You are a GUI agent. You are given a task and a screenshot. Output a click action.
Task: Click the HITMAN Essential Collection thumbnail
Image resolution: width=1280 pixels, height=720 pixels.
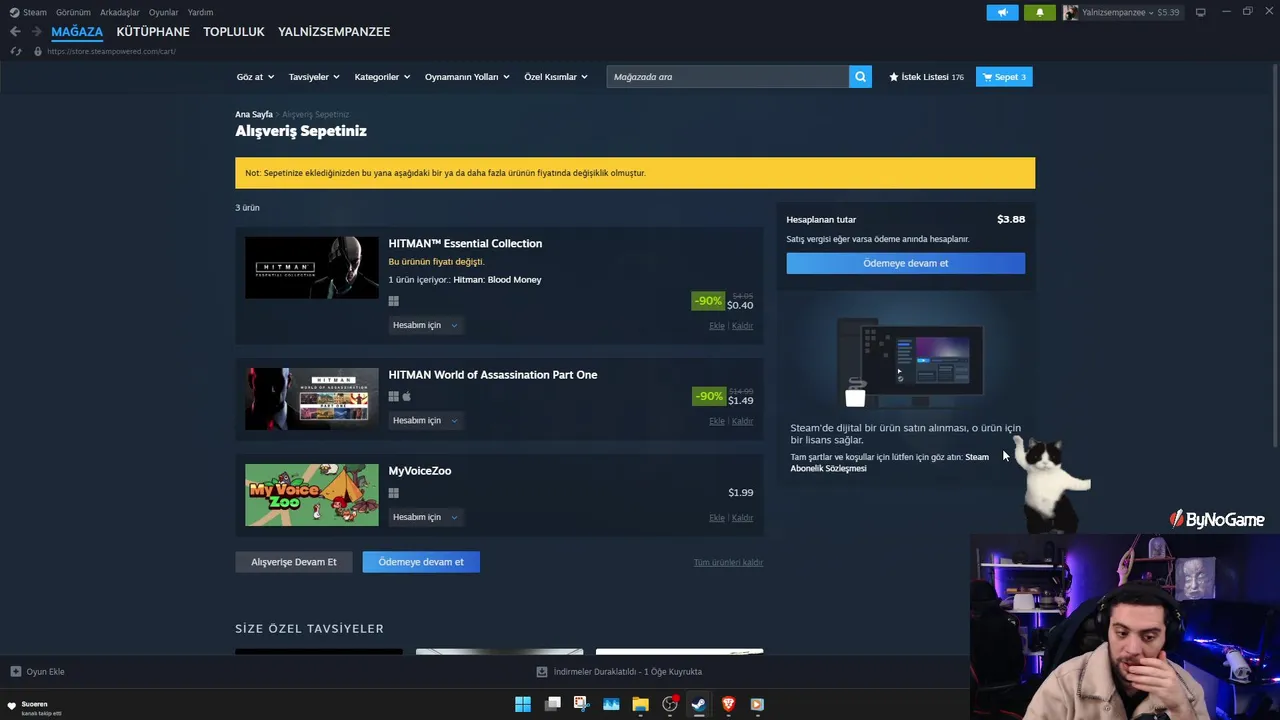[x=312, y=267]
